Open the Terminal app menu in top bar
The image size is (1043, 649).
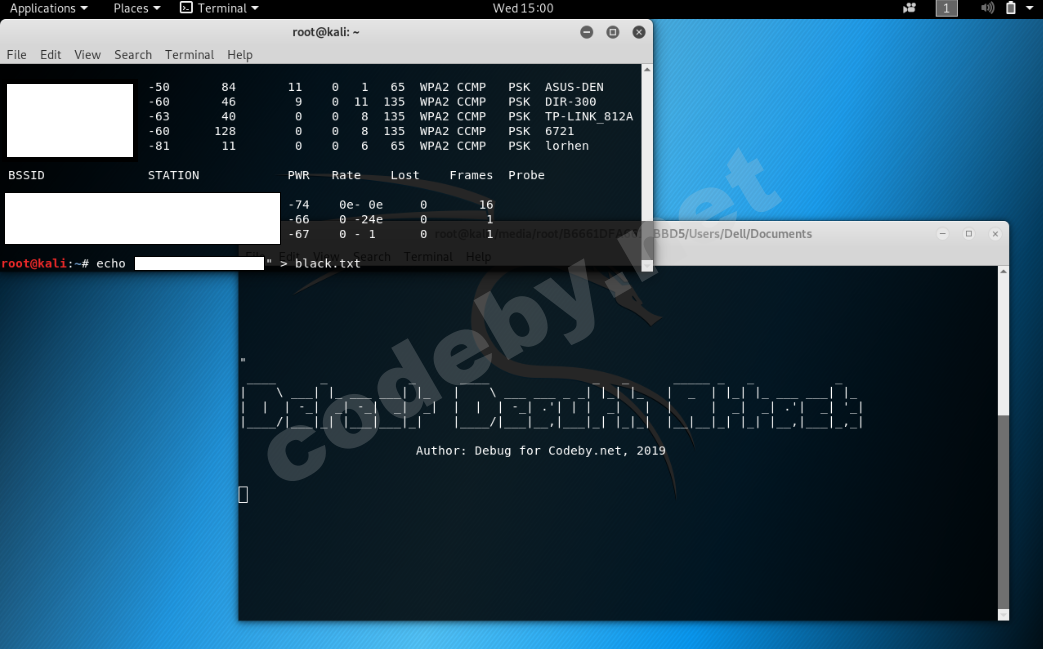(x=219, y=8)
